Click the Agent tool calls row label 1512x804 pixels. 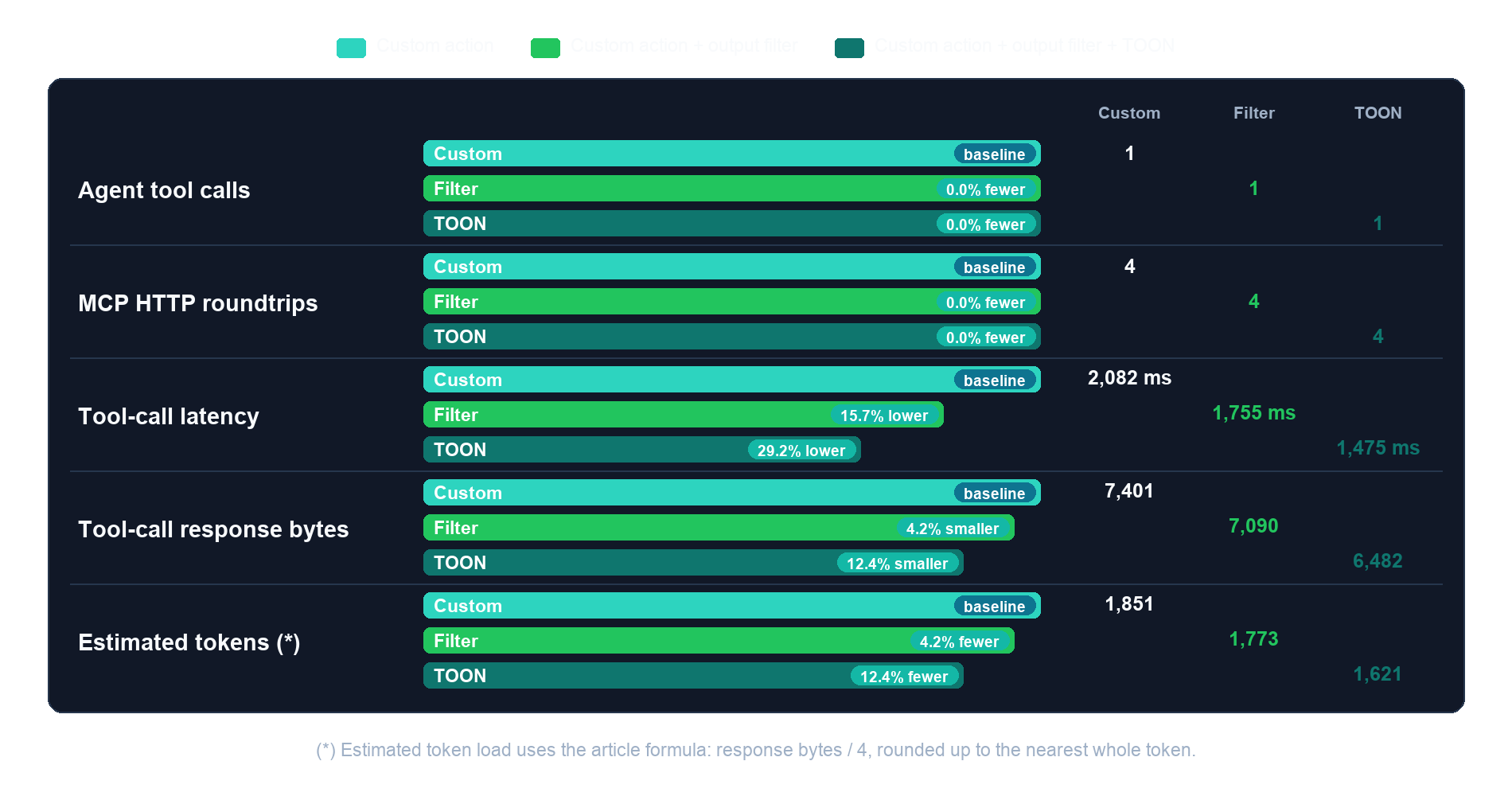click(164, 190)
